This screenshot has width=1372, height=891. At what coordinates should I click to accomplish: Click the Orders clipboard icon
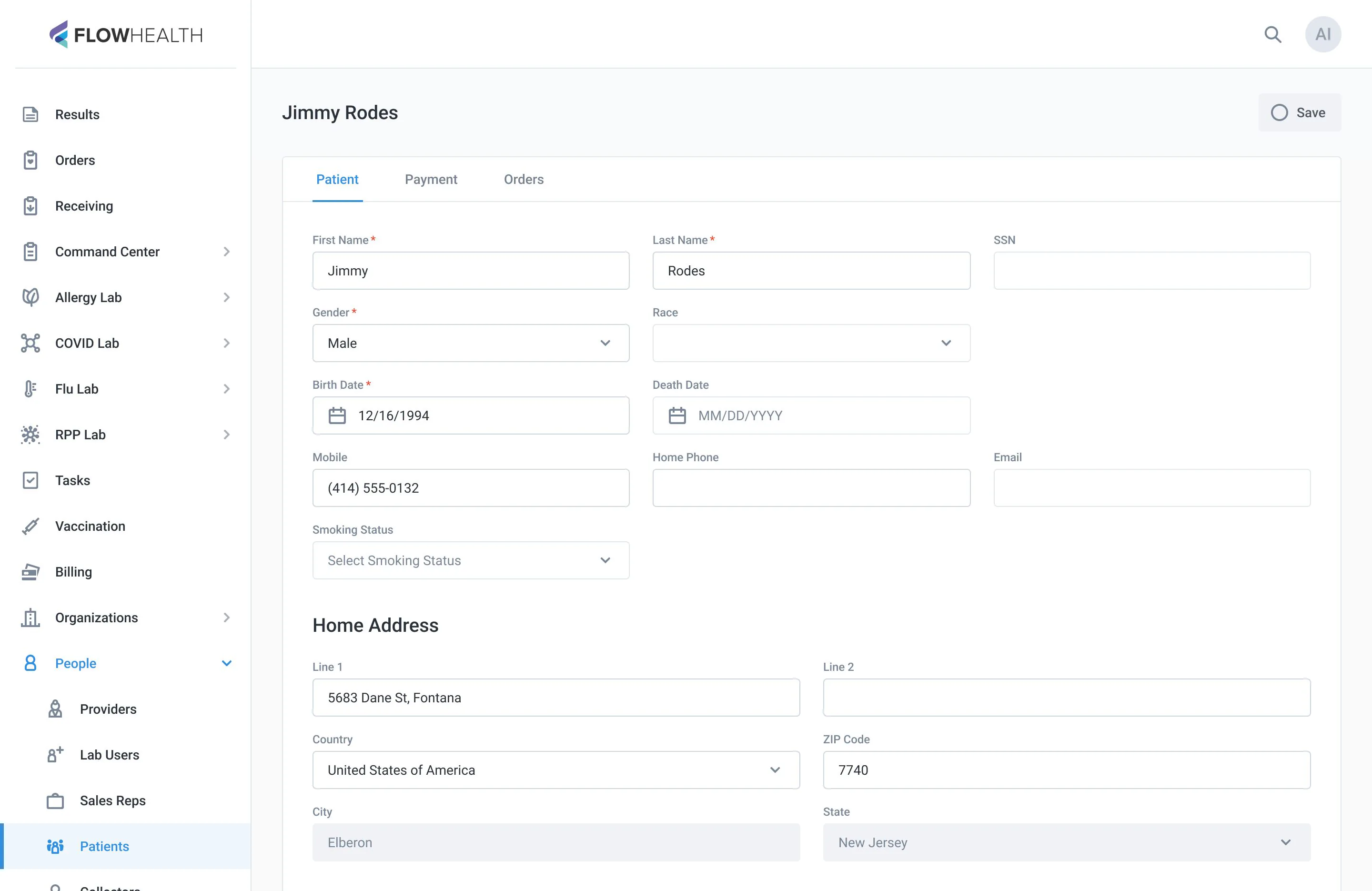pos(30,160)
